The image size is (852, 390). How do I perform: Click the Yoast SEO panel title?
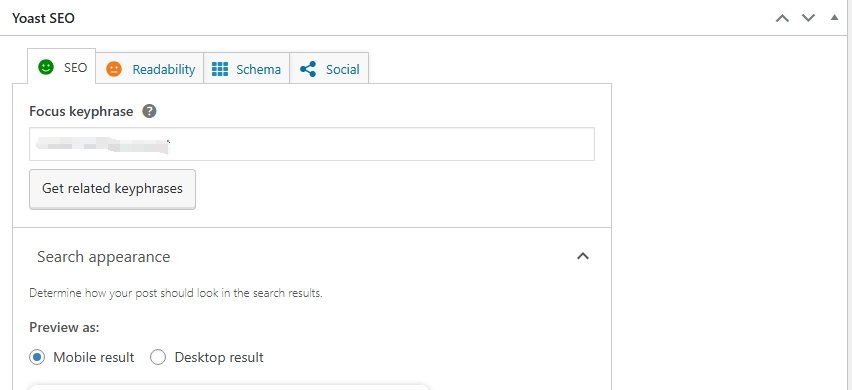tap(43, 18)
